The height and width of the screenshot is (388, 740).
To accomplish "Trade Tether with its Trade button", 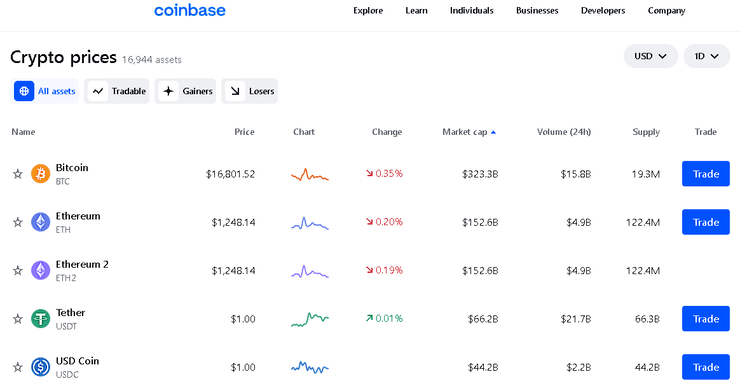I will pyautogui.click(x=706, y=319).
